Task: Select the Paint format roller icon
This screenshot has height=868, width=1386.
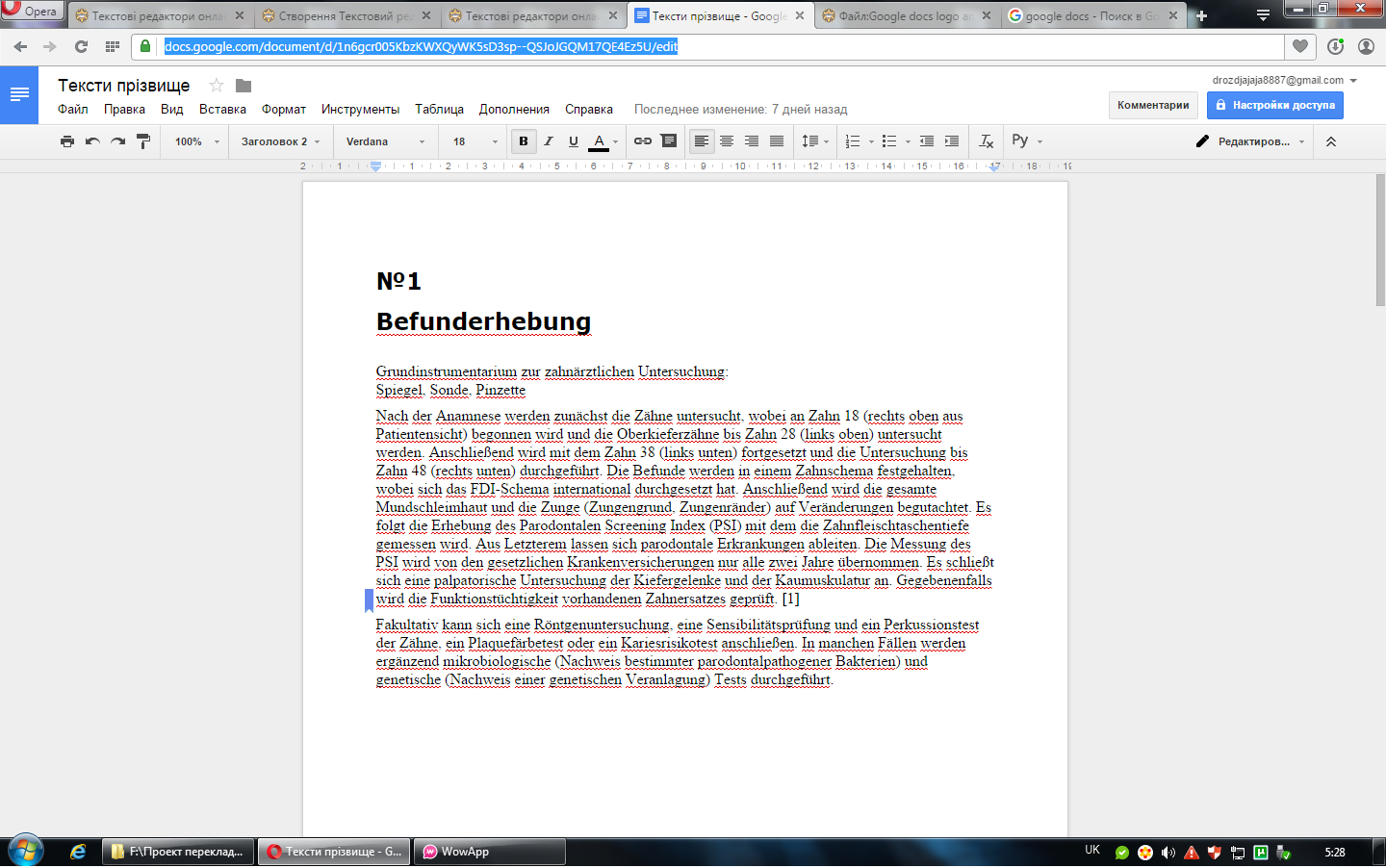Action: point(143,141)
